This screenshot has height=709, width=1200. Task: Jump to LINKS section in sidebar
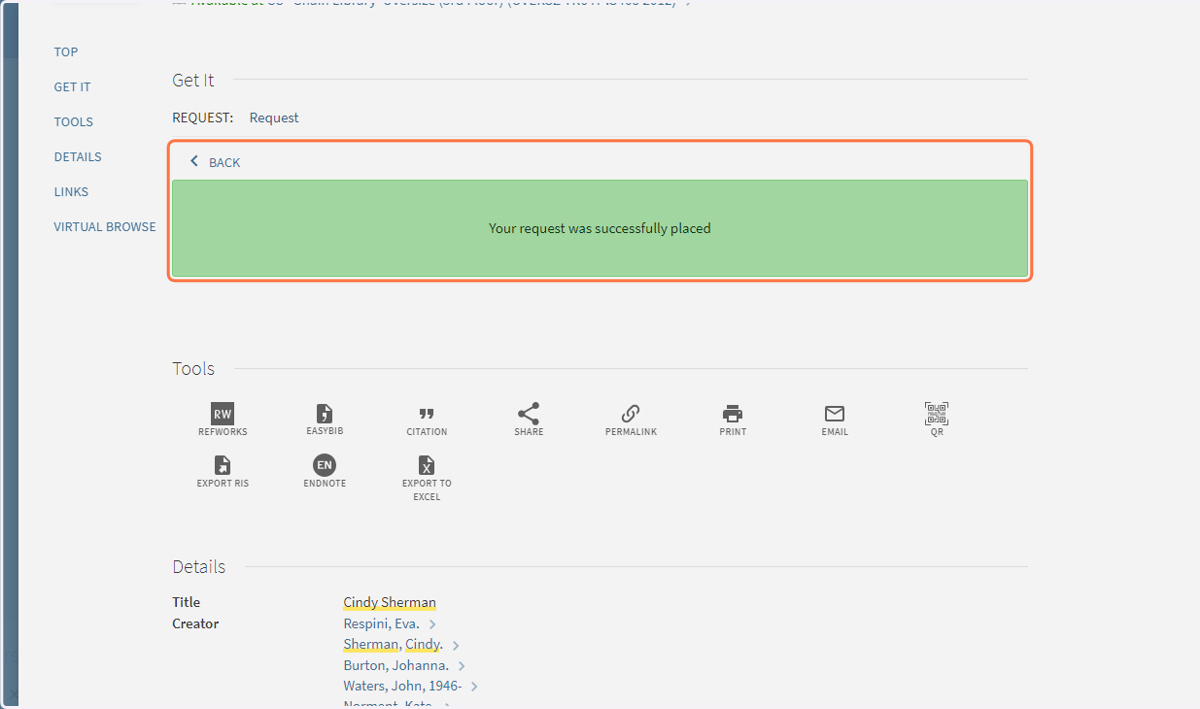click(x=71, y=192)
